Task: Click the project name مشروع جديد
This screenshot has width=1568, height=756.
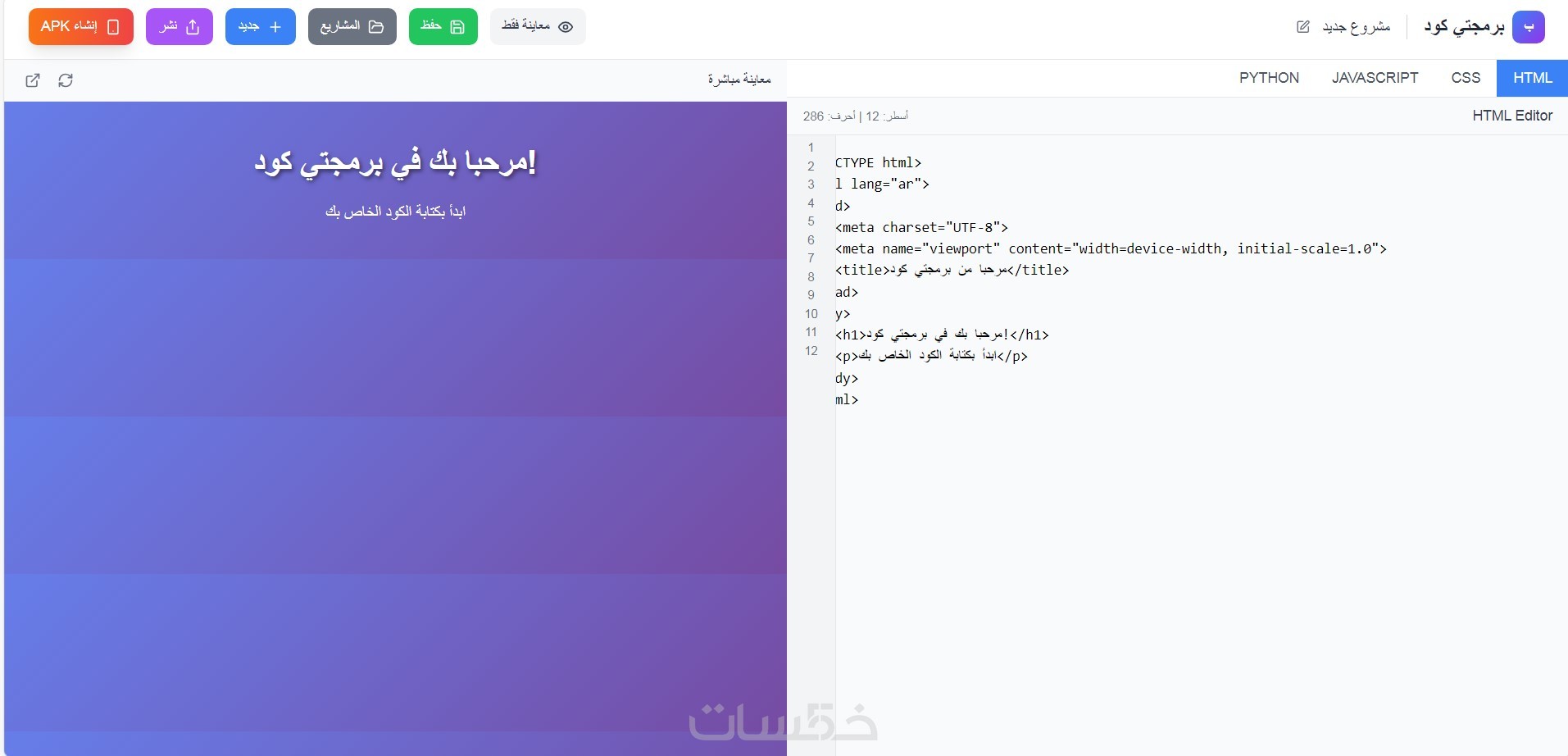Action: coord(1357,27)
